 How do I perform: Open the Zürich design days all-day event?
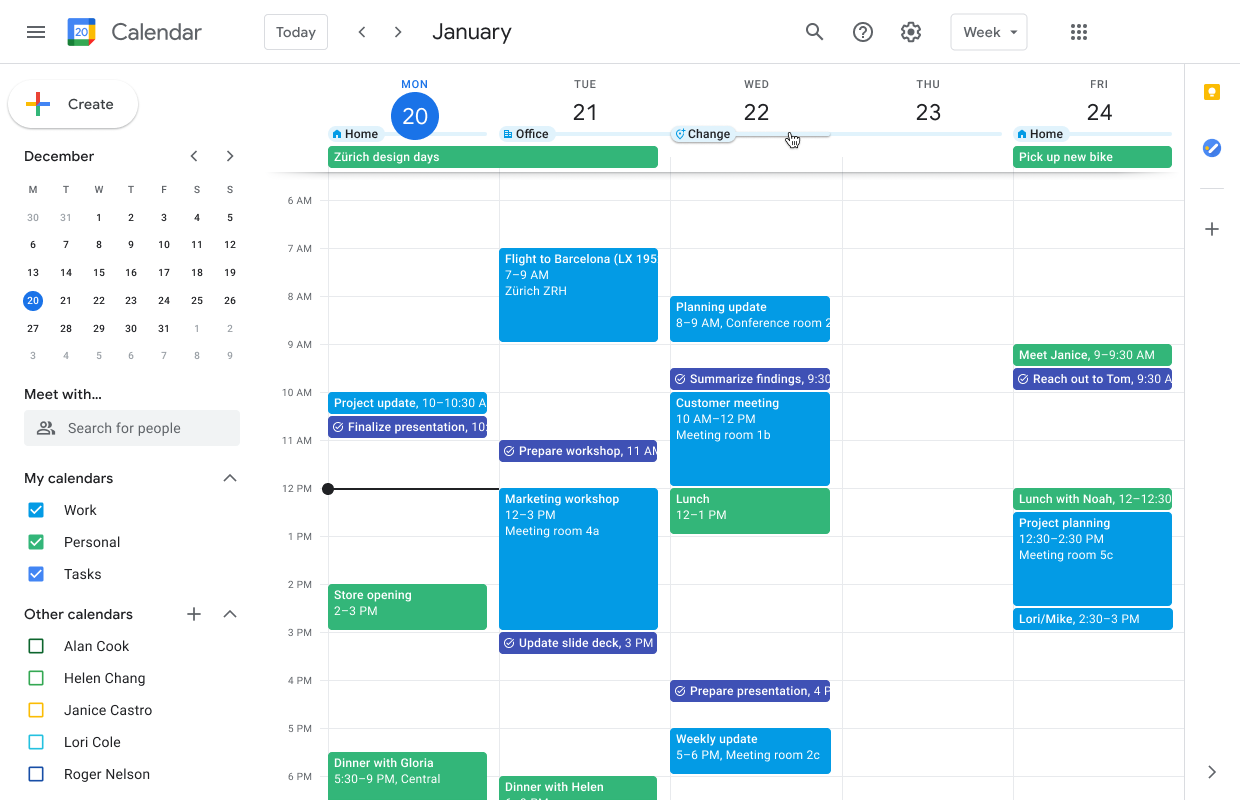pyautogui.click(x=493, y=157)
